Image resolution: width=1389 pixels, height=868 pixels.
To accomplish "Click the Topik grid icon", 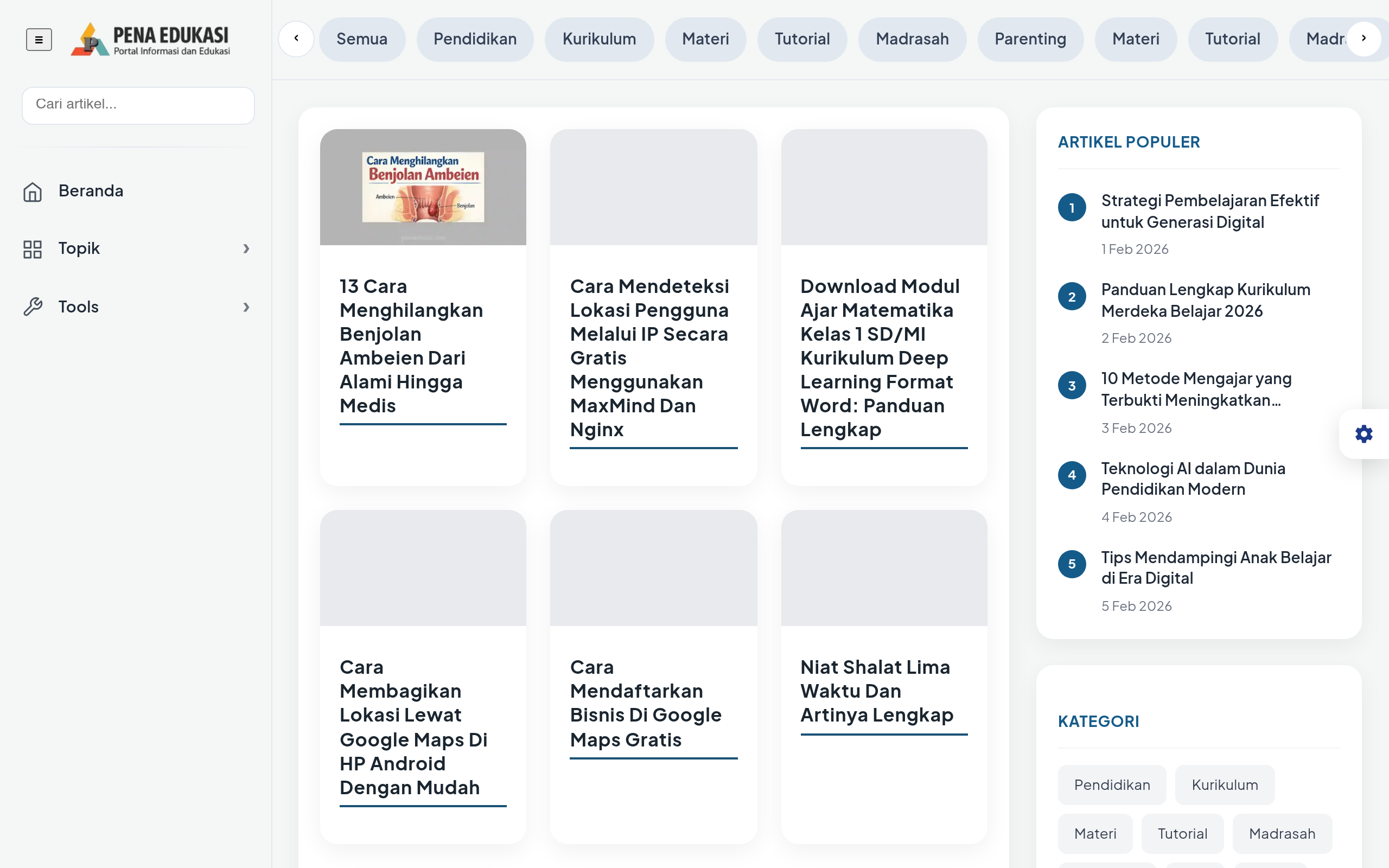I will point(33,248).
